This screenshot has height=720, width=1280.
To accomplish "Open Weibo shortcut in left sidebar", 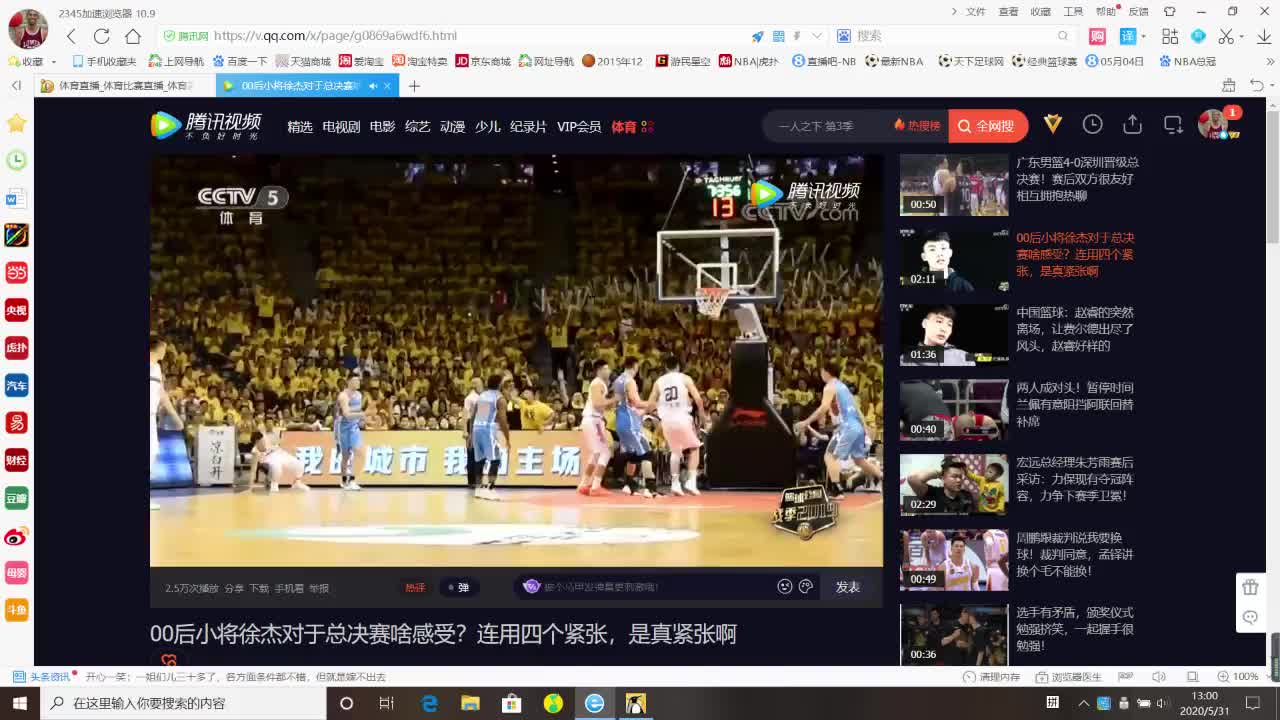I will [x=16, y=536].
